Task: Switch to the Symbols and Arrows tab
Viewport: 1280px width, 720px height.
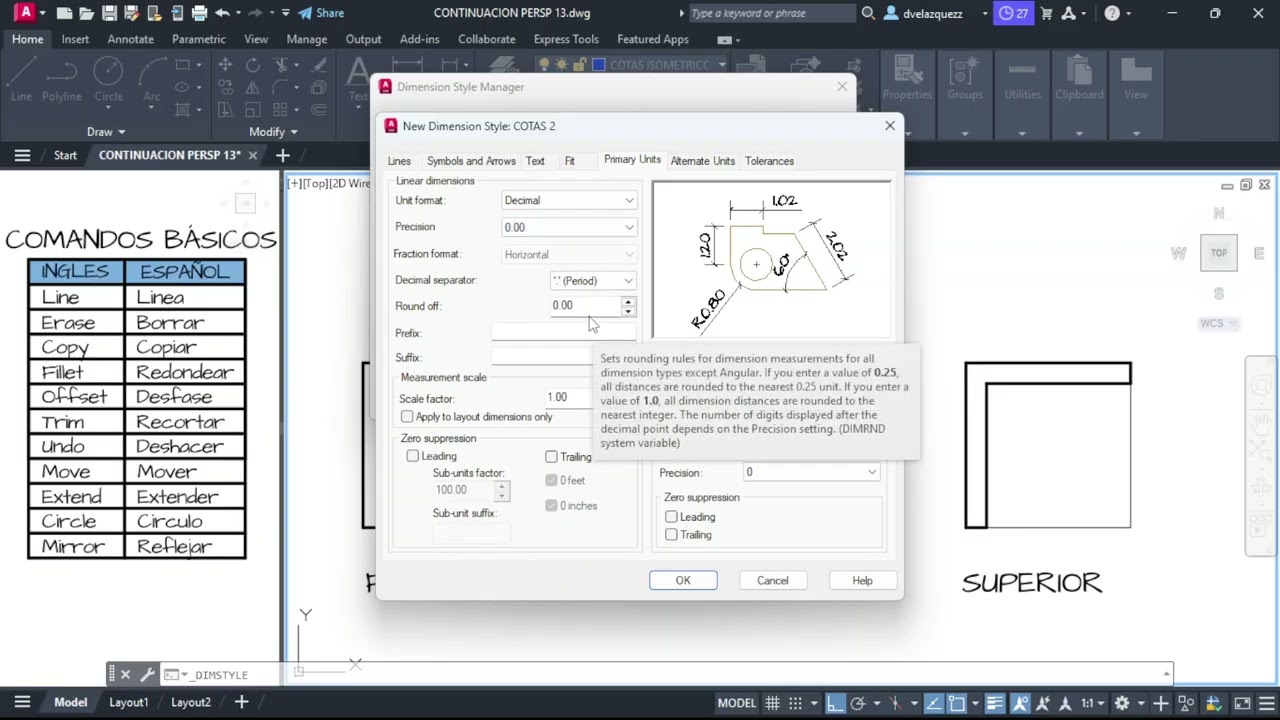Action: (x=471, y=161)
